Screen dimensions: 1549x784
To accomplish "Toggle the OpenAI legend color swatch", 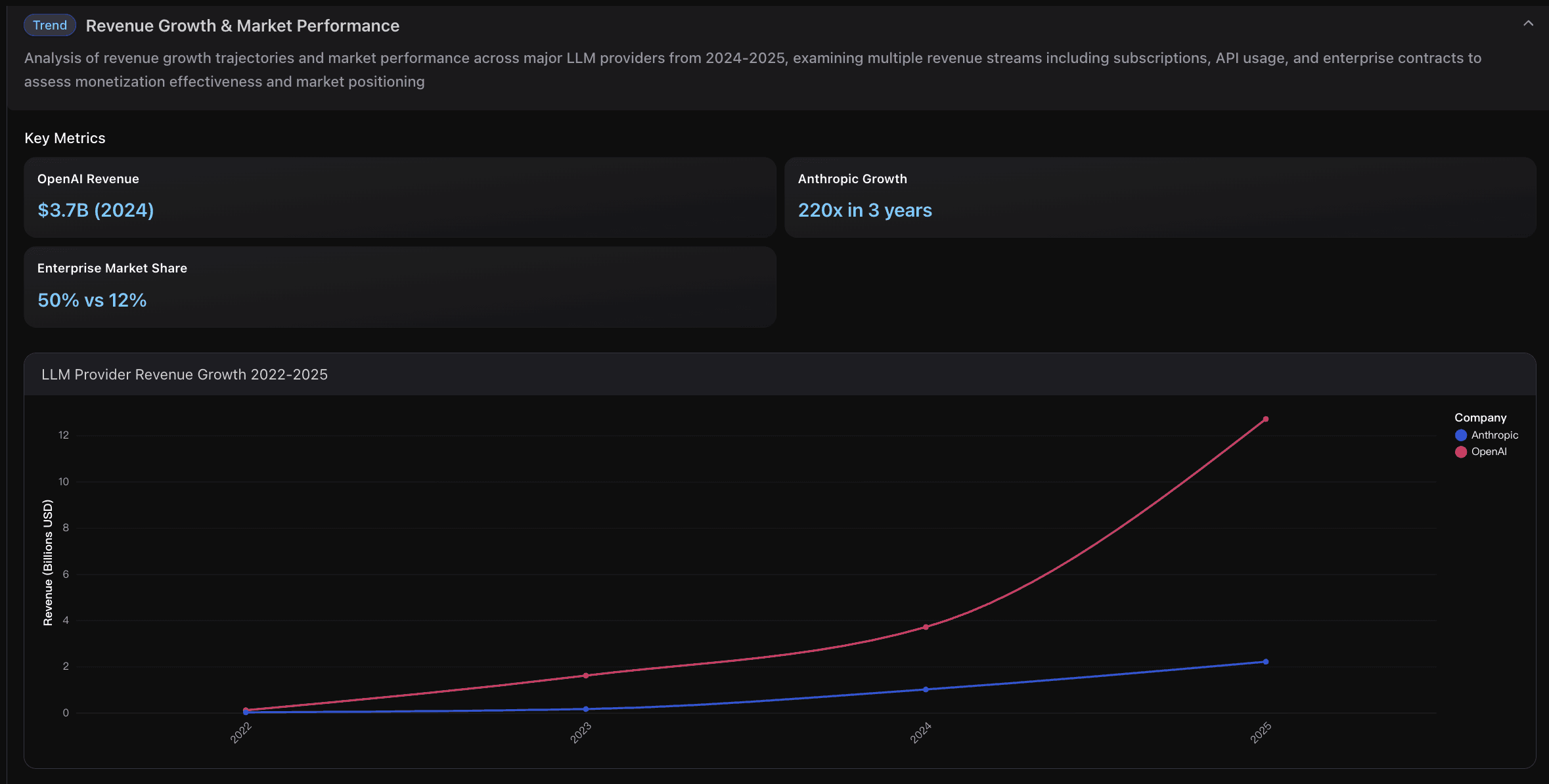I will (1461, 452).
